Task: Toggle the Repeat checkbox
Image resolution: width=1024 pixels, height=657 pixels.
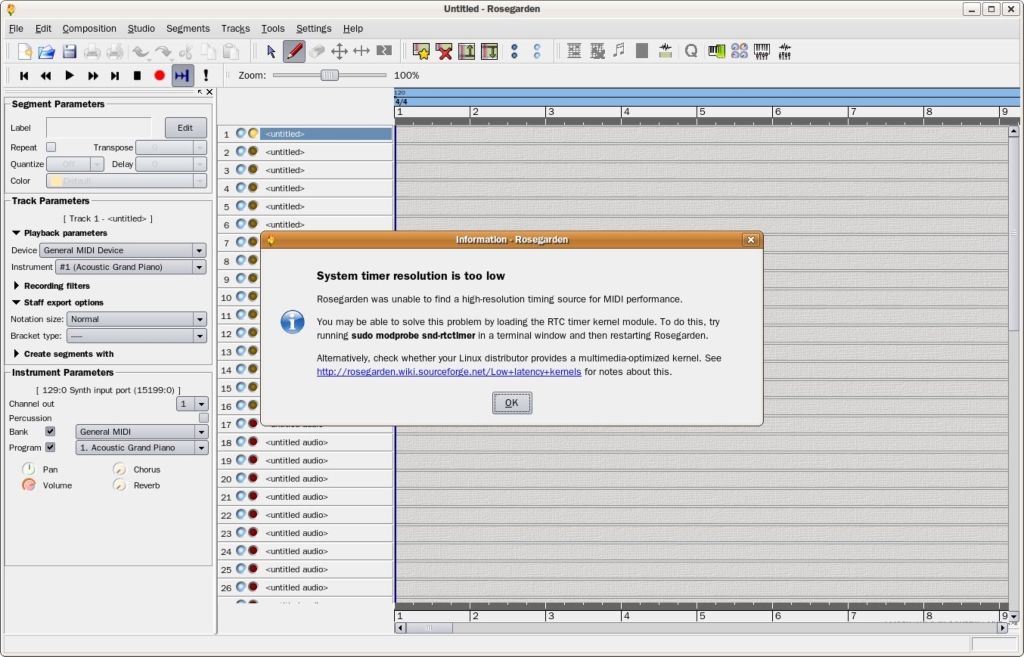Action: pos(51,147)
